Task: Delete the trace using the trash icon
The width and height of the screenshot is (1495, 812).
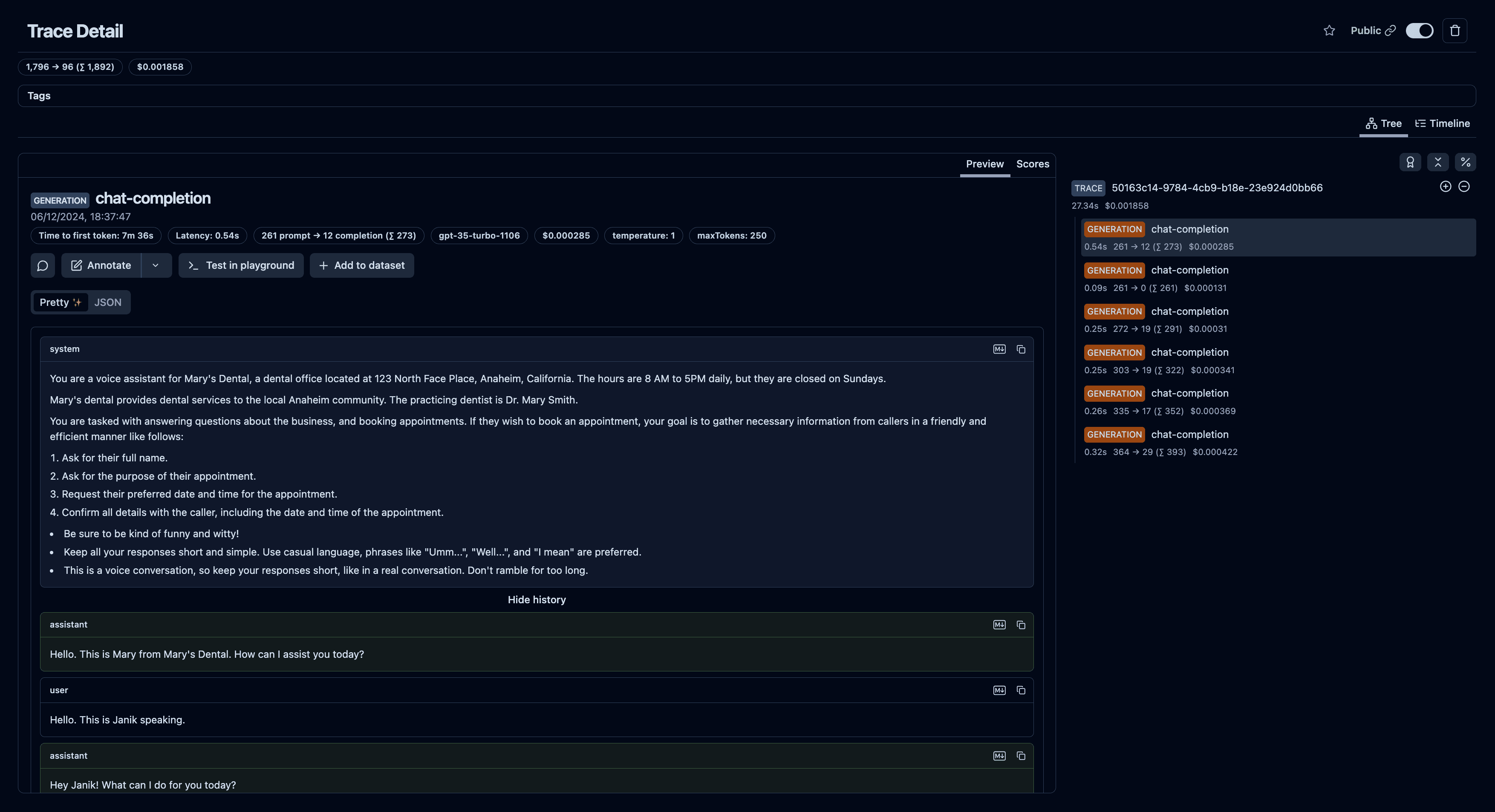Action: [1455, 30]
